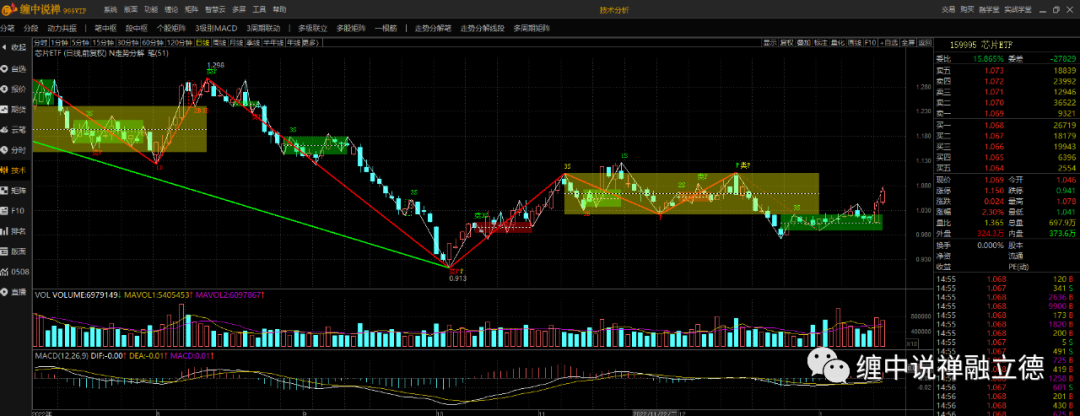This screenshot has width=1080, height=416.
Task: Select the 个股矩阵 toolbar item
Action: coord(171,28)
